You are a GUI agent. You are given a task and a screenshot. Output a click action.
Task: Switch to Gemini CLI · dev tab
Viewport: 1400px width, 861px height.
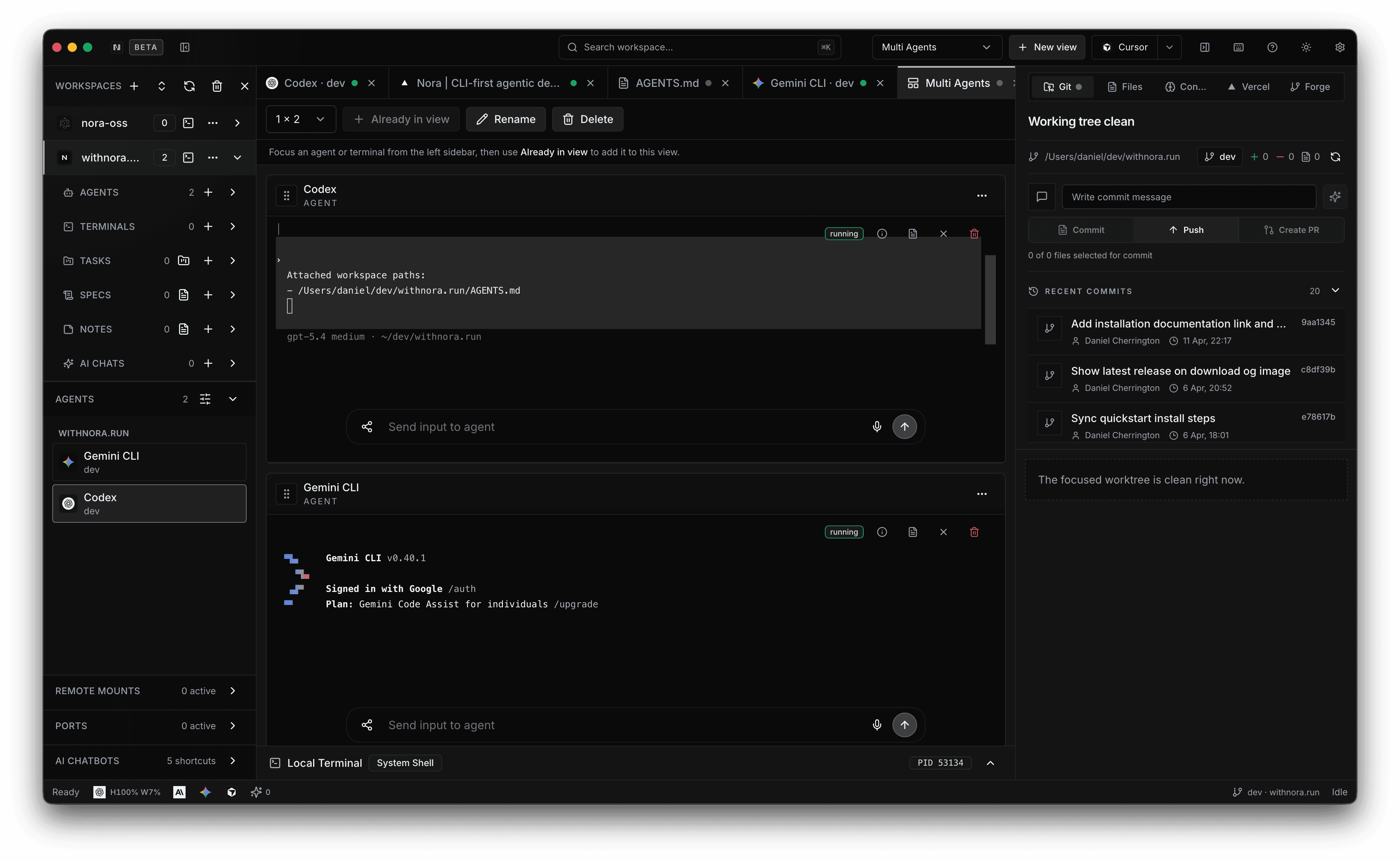[x=811, y=83]
